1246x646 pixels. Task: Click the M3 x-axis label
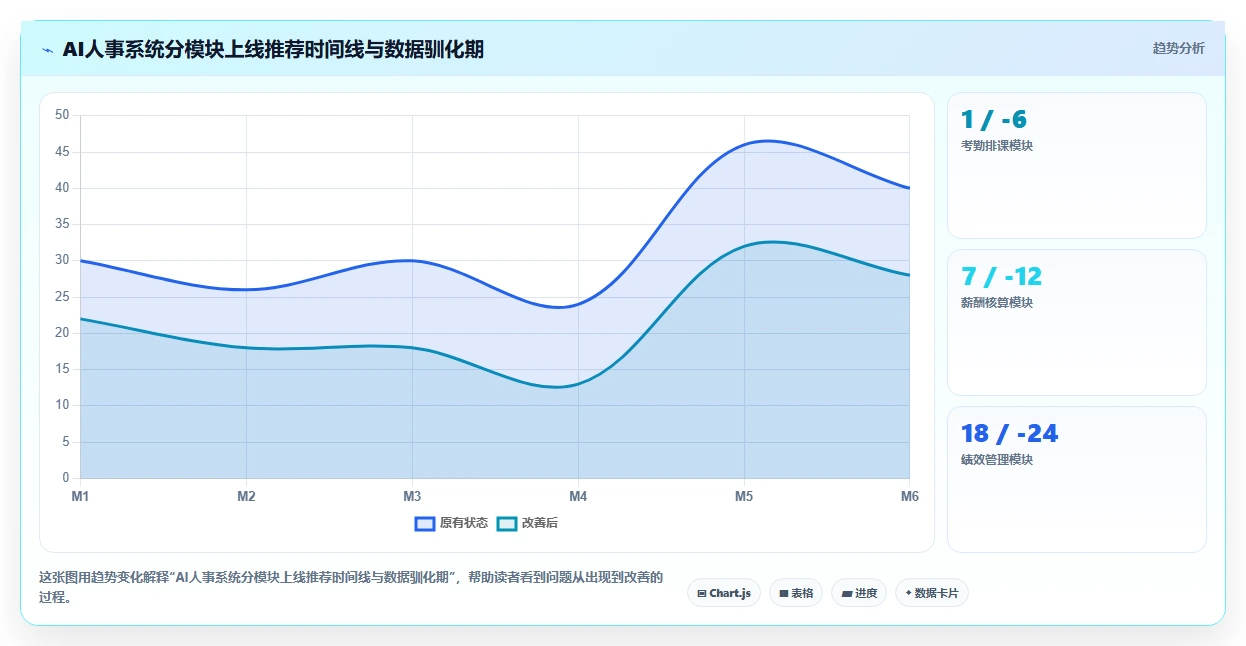tap(412, 496)
